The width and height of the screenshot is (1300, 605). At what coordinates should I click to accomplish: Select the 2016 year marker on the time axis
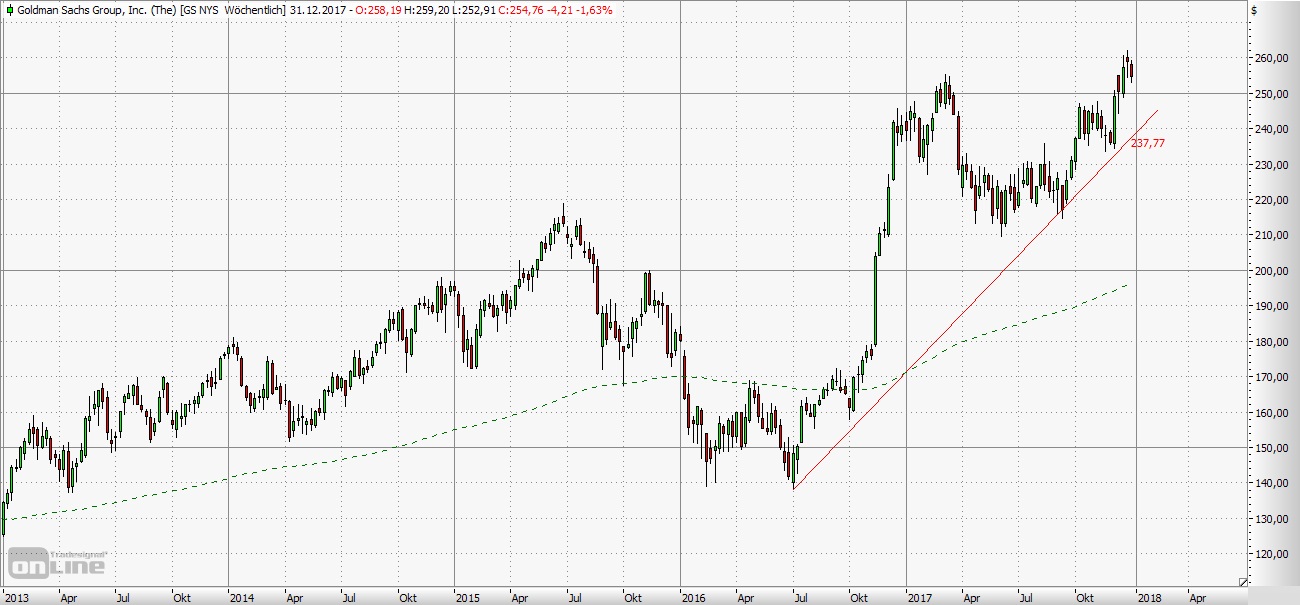tap(693, 597)
